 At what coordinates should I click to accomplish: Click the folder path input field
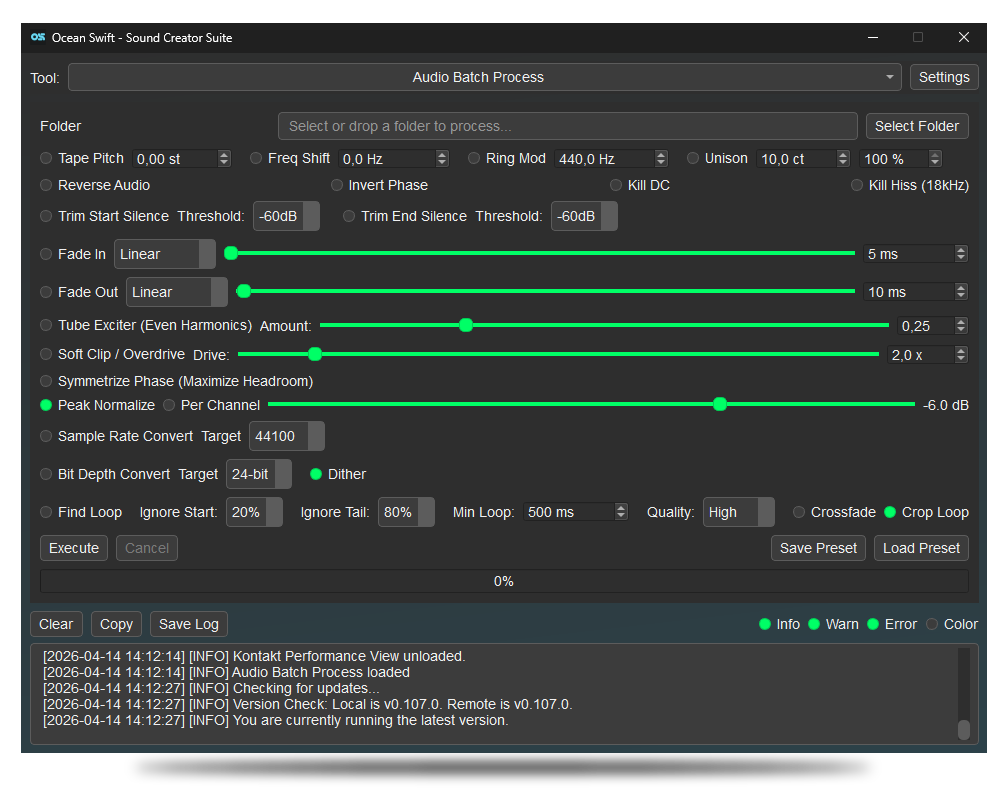(567, 126)
